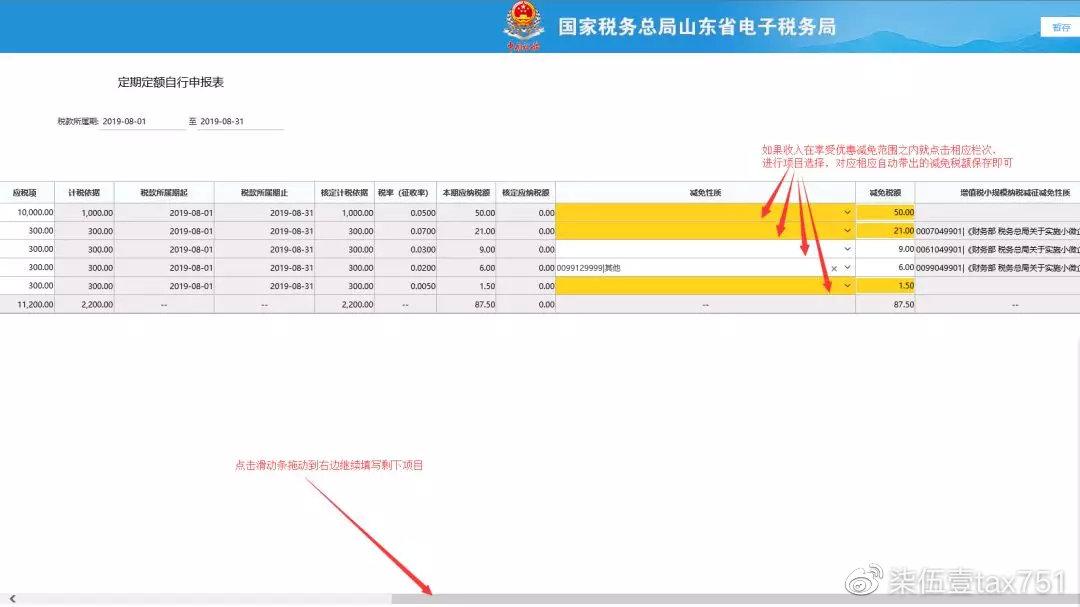The width and height of the screenshot is (1080, 607).
Task: Click the 减免税额 column header
Action: pyautogui.click(x=885, y=193)
